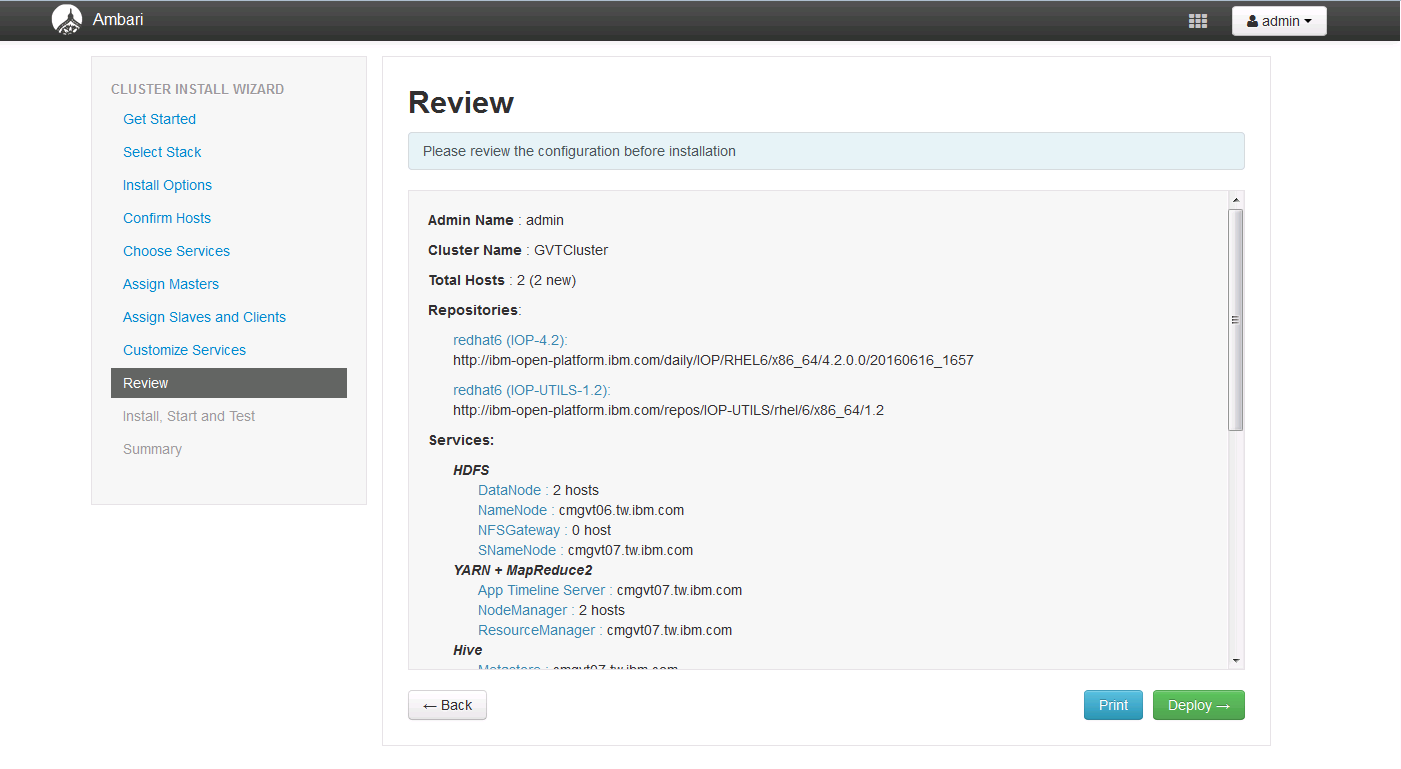The image size is (1401, 769).
Task: Open Choose Services step
Action: pyautogui.click(x=176, y=251)
